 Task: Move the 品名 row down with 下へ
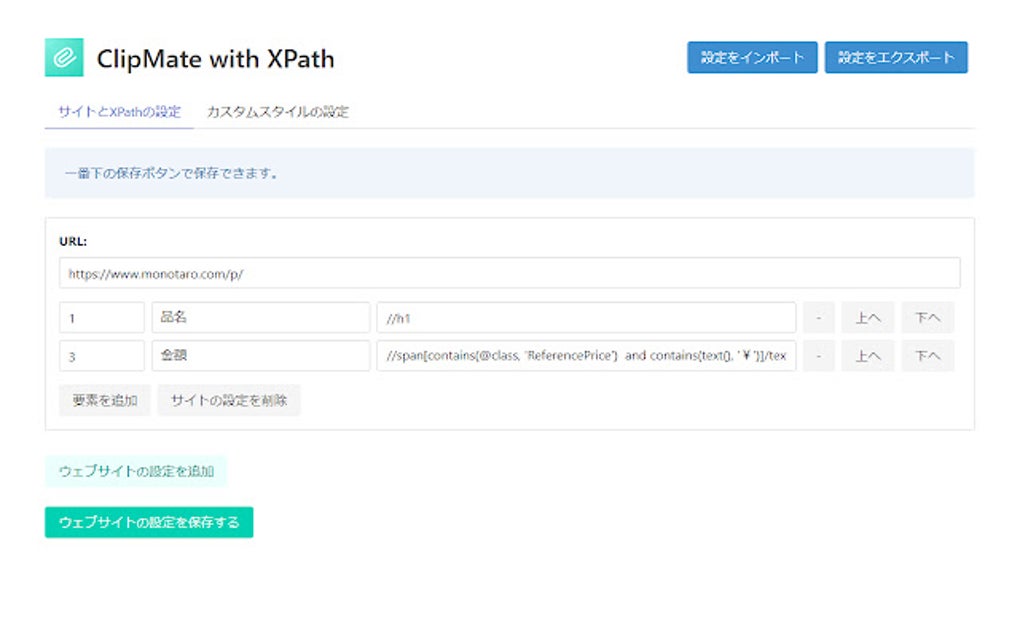point(927,317)
